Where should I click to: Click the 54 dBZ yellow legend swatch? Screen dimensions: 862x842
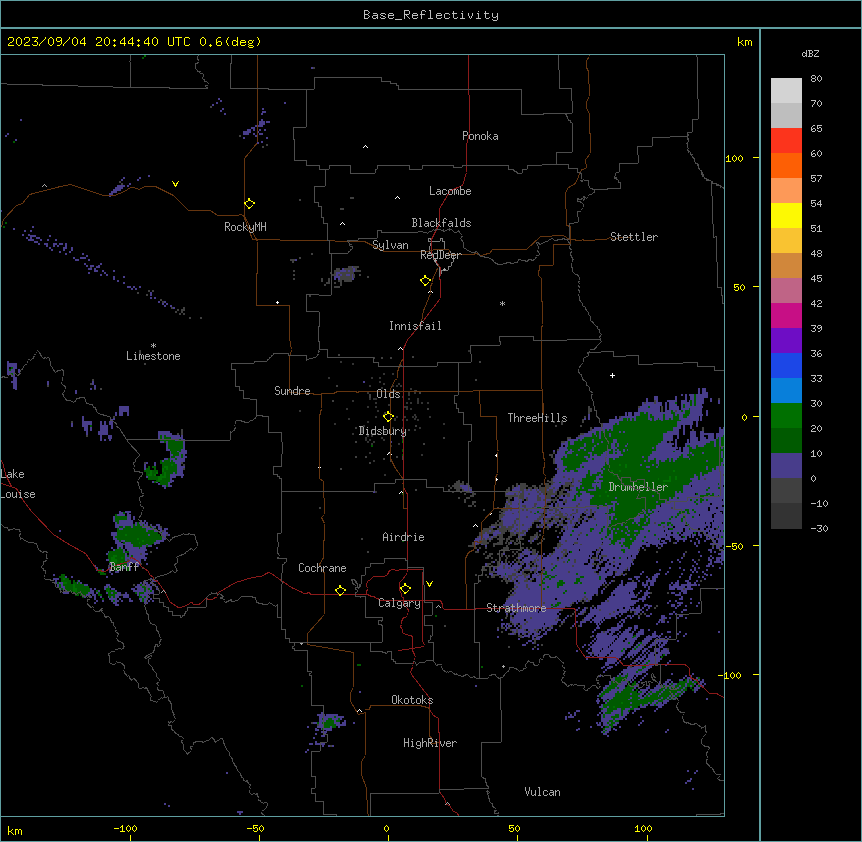pos(786,215)
